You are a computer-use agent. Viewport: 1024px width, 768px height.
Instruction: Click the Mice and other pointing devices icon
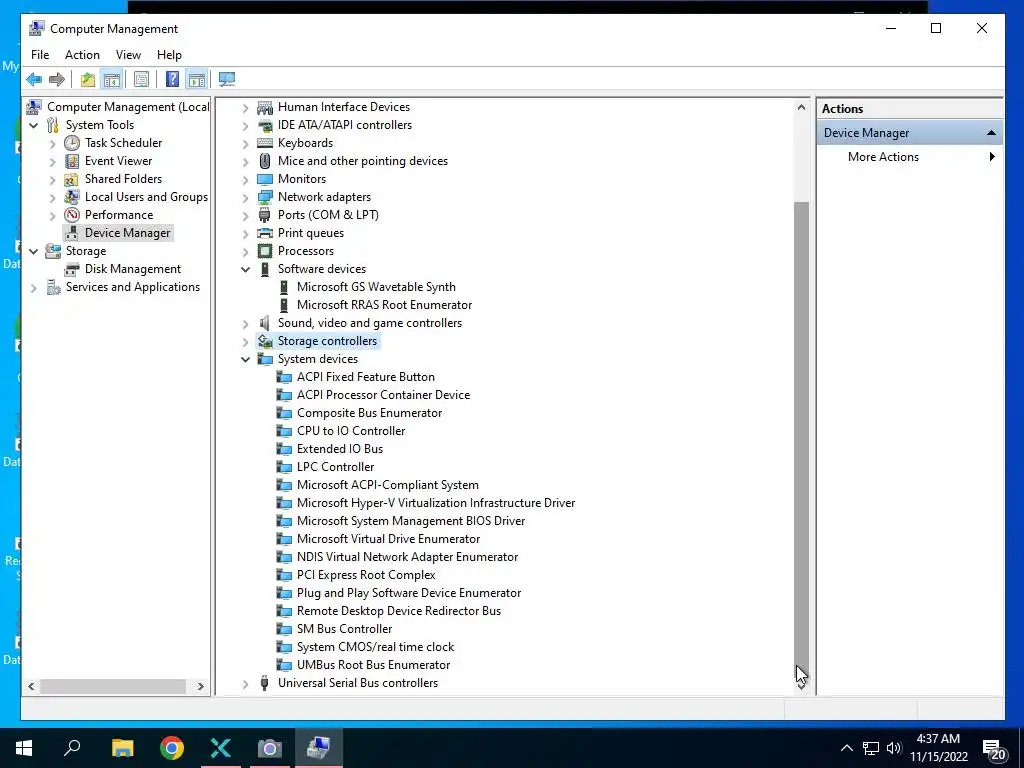264,161
